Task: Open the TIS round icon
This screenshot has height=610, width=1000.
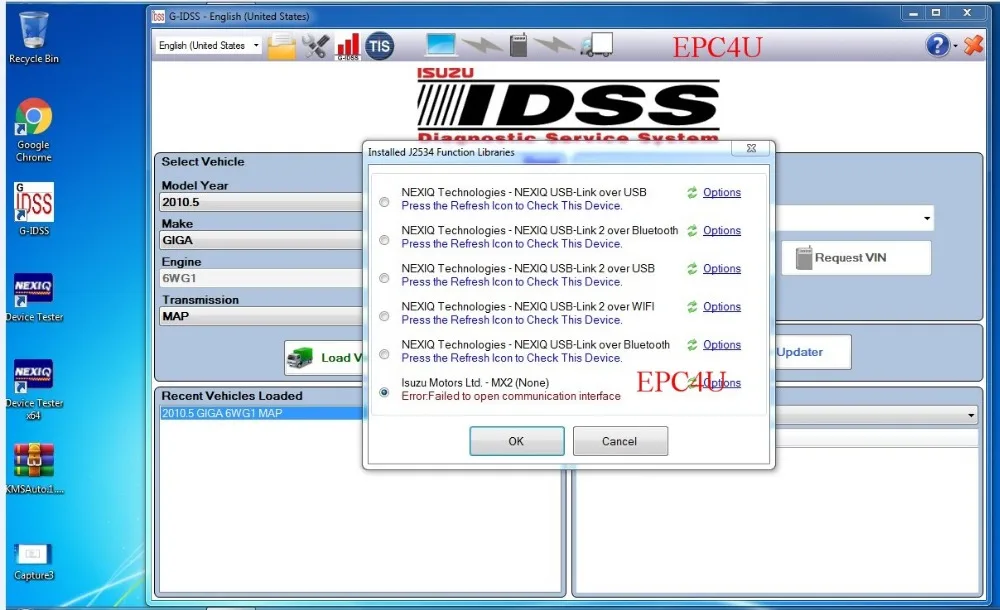Action: click(379, 46)
